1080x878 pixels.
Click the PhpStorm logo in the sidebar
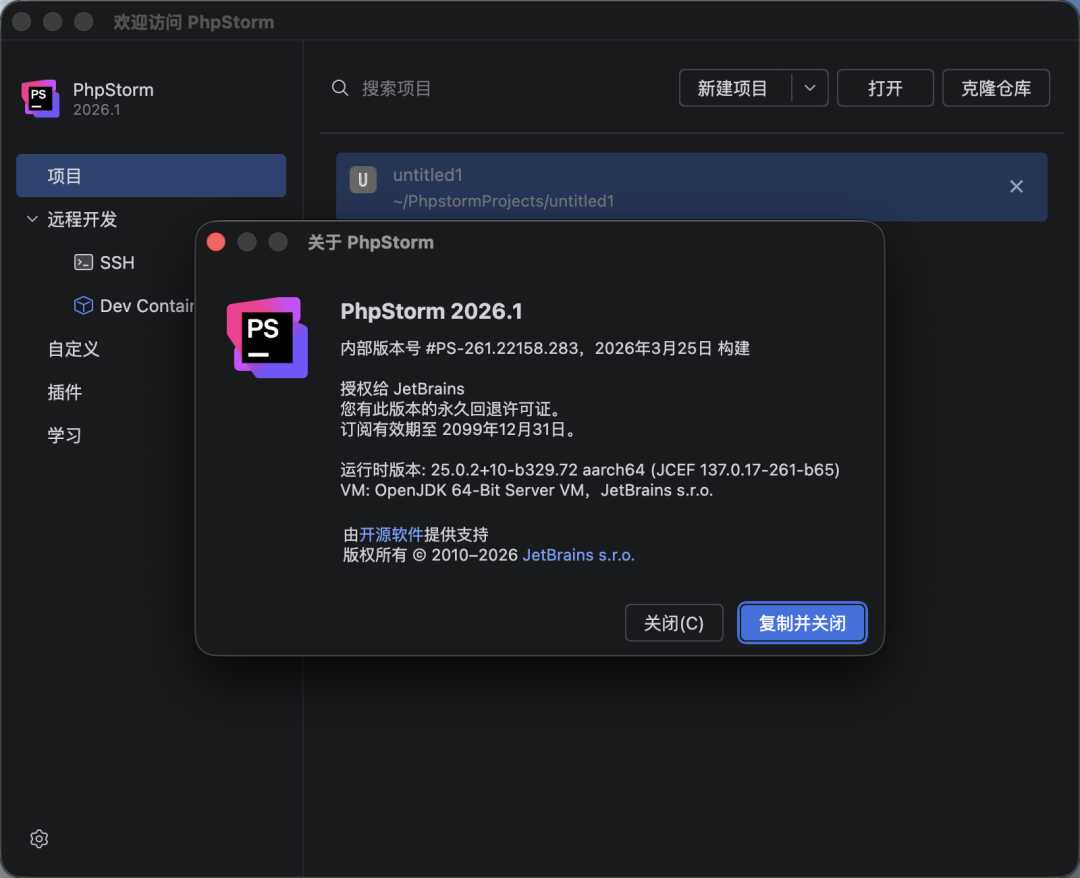(40, 98)
